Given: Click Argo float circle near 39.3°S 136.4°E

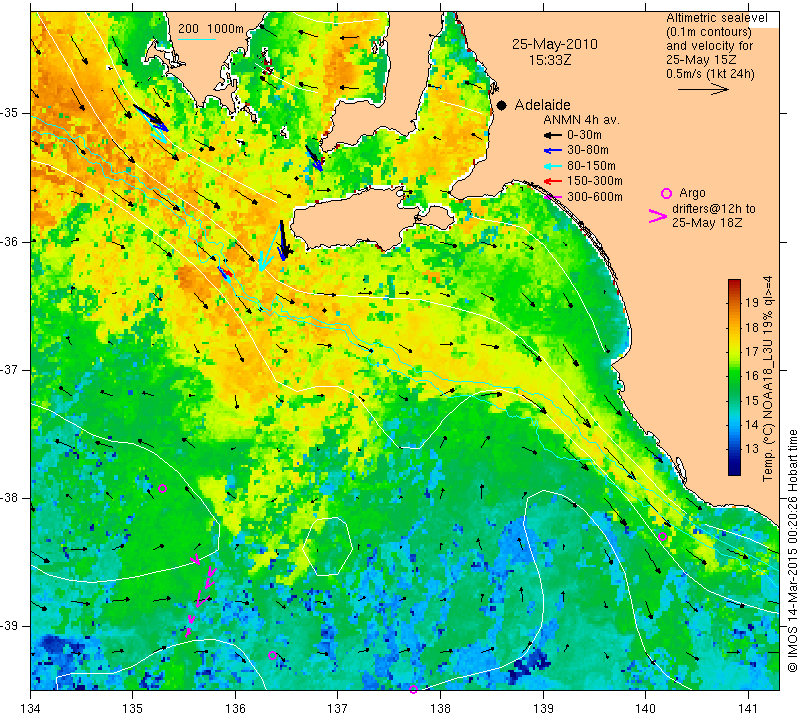Looking at the screenshot, I should [272, 655].
